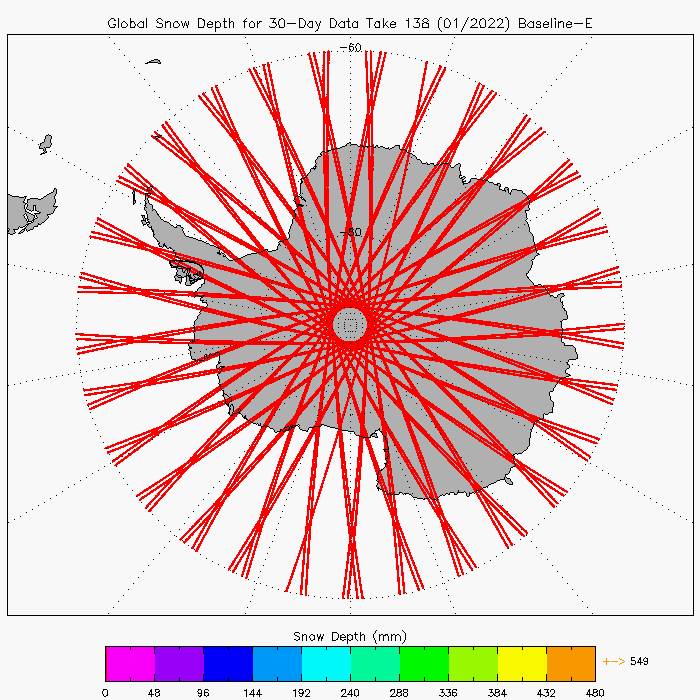Click the maximum value label 549
Screen dimensions: 700x700
pos(640,661)
